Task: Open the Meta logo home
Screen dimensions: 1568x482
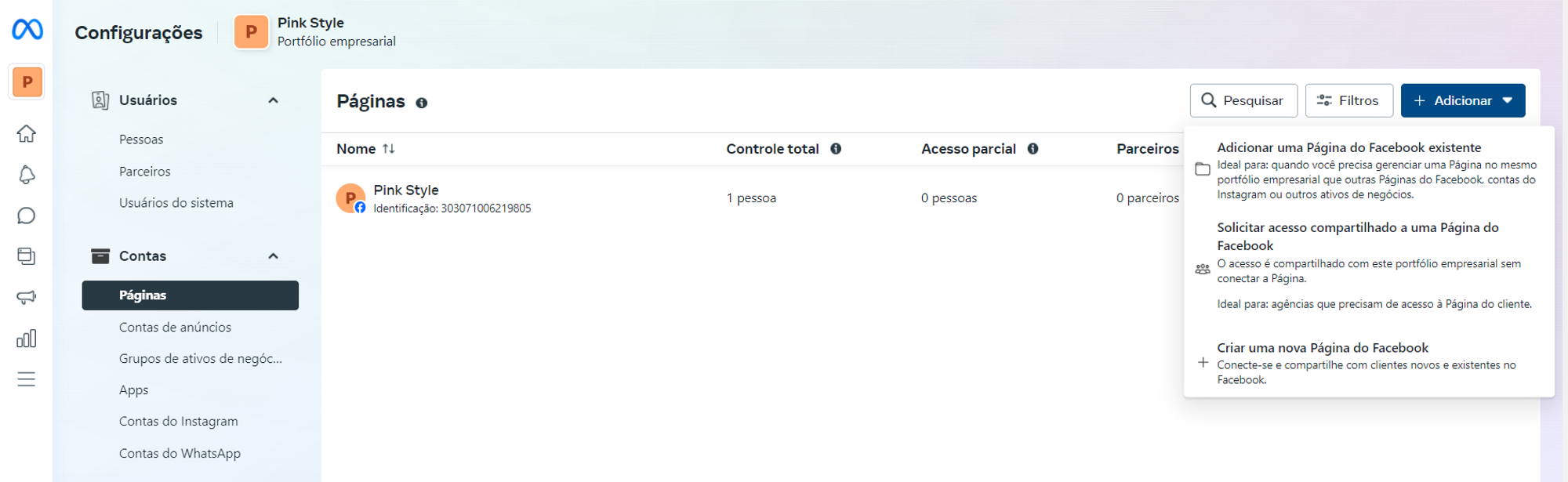Action: 27,30
